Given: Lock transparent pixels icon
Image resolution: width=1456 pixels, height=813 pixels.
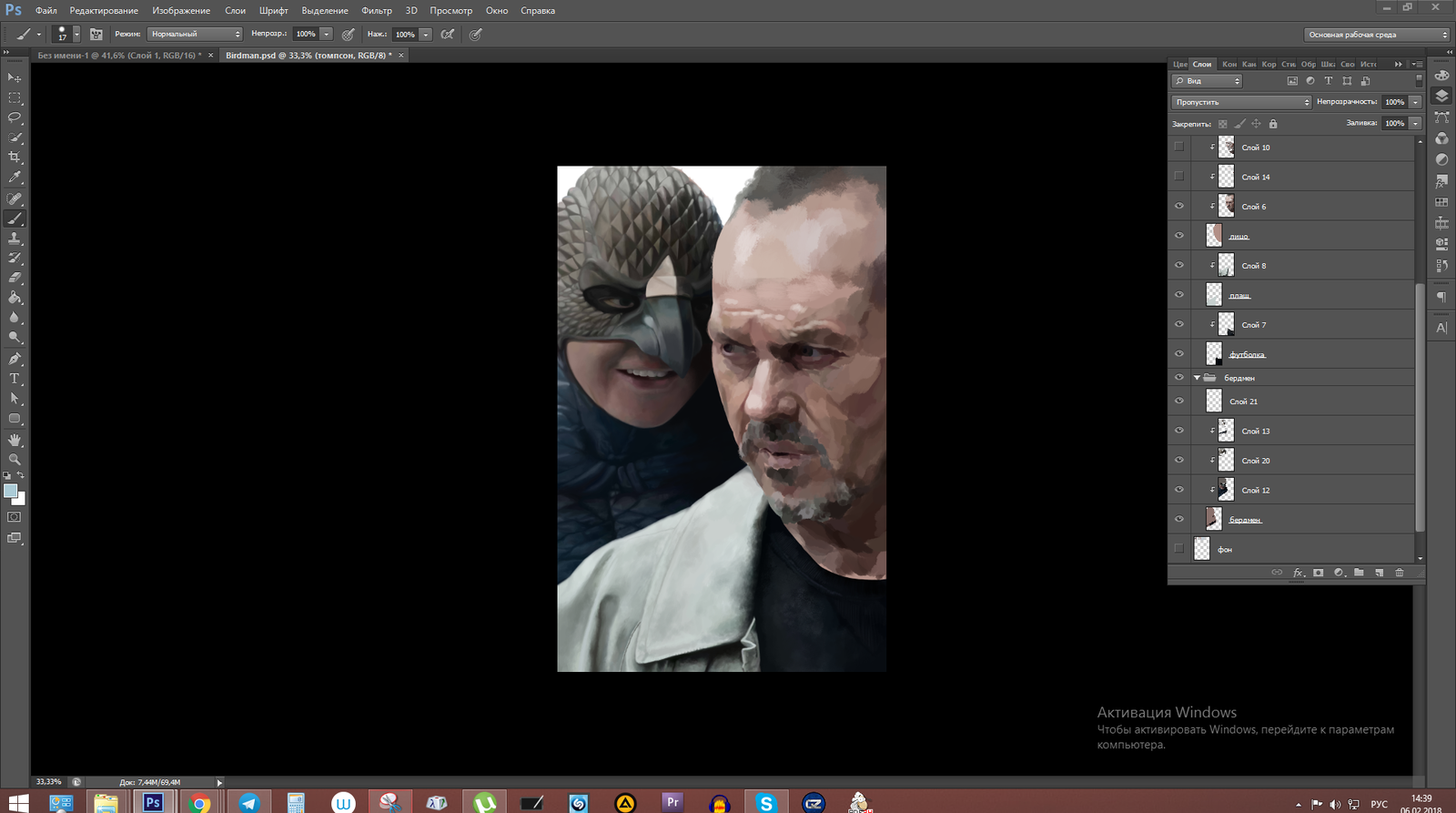Looking at the screenshot, I should (1223, 124).
